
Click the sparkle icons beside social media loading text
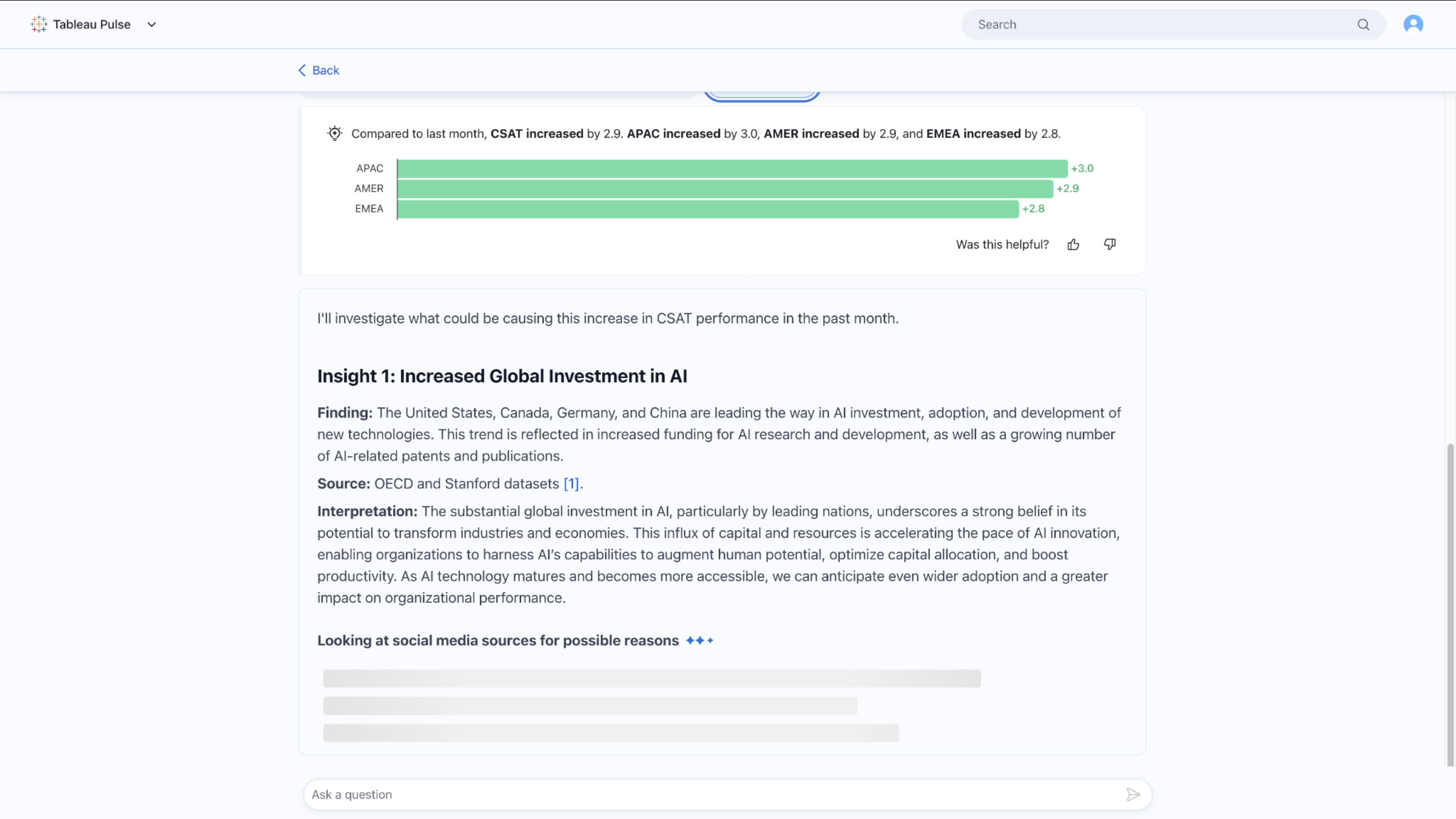[x=700, y=640]
